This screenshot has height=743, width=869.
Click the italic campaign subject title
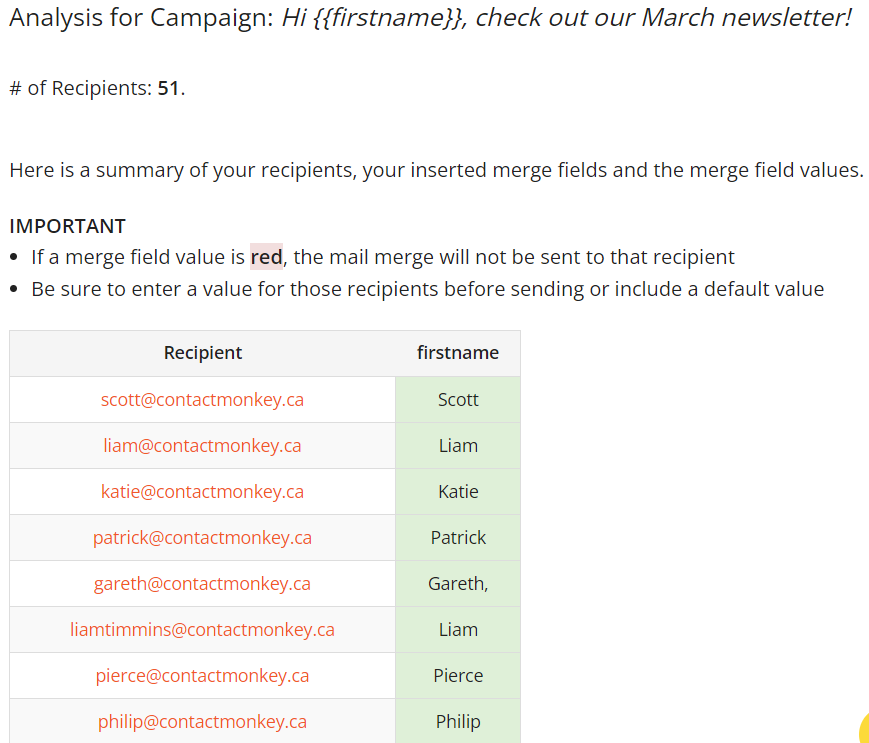point(566,19)
